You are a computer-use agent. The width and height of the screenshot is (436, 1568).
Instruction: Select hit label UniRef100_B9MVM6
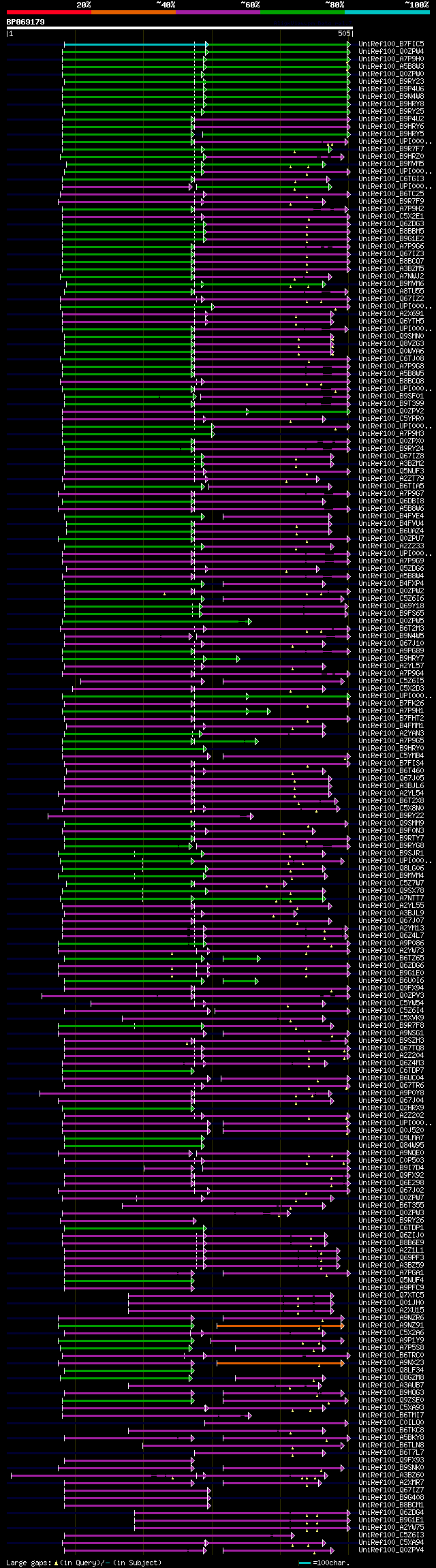point(391,283)
